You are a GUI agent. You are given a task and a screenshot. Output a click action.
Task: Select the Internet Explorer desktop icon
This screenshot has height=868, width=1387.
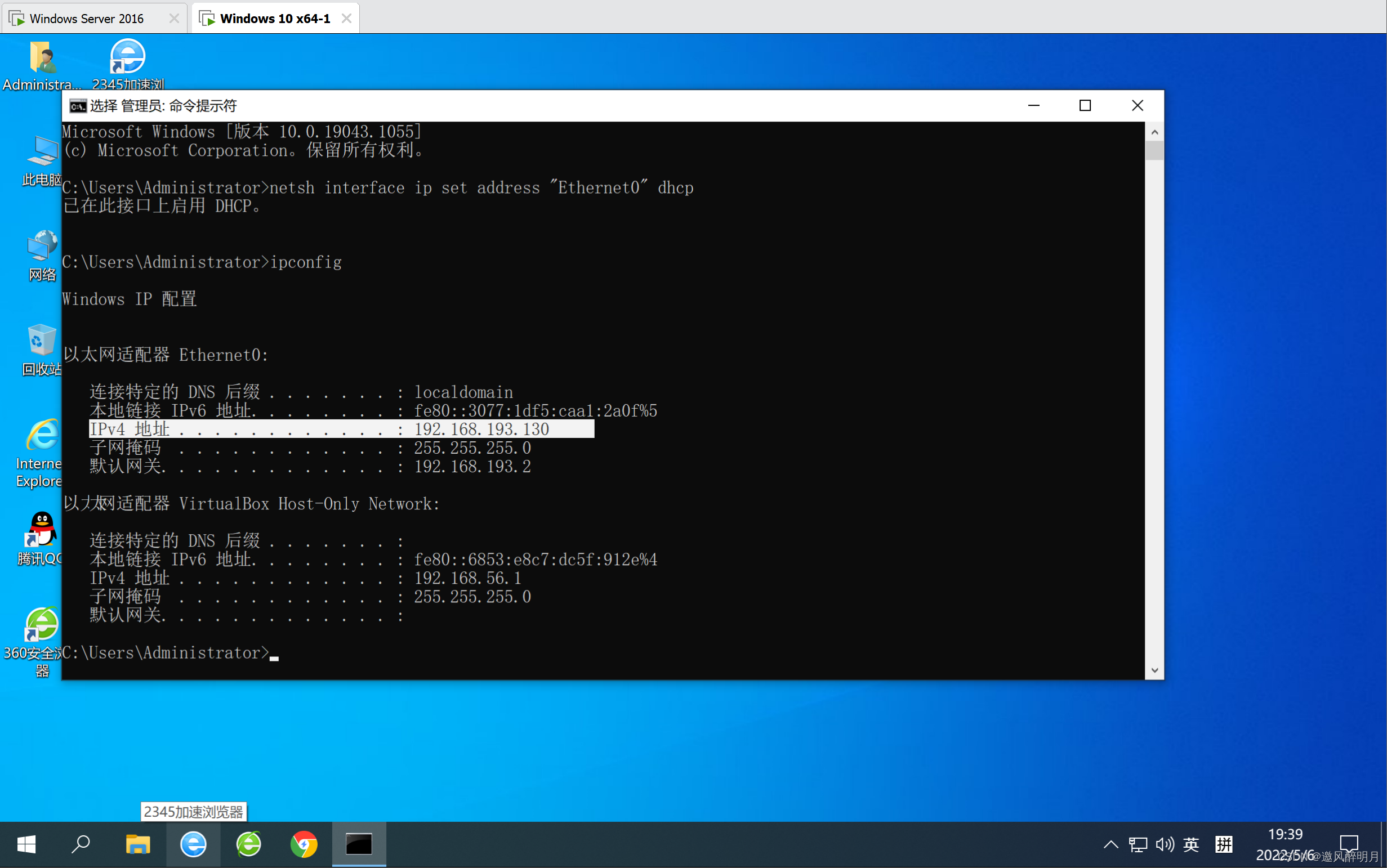tap(40, 454)
